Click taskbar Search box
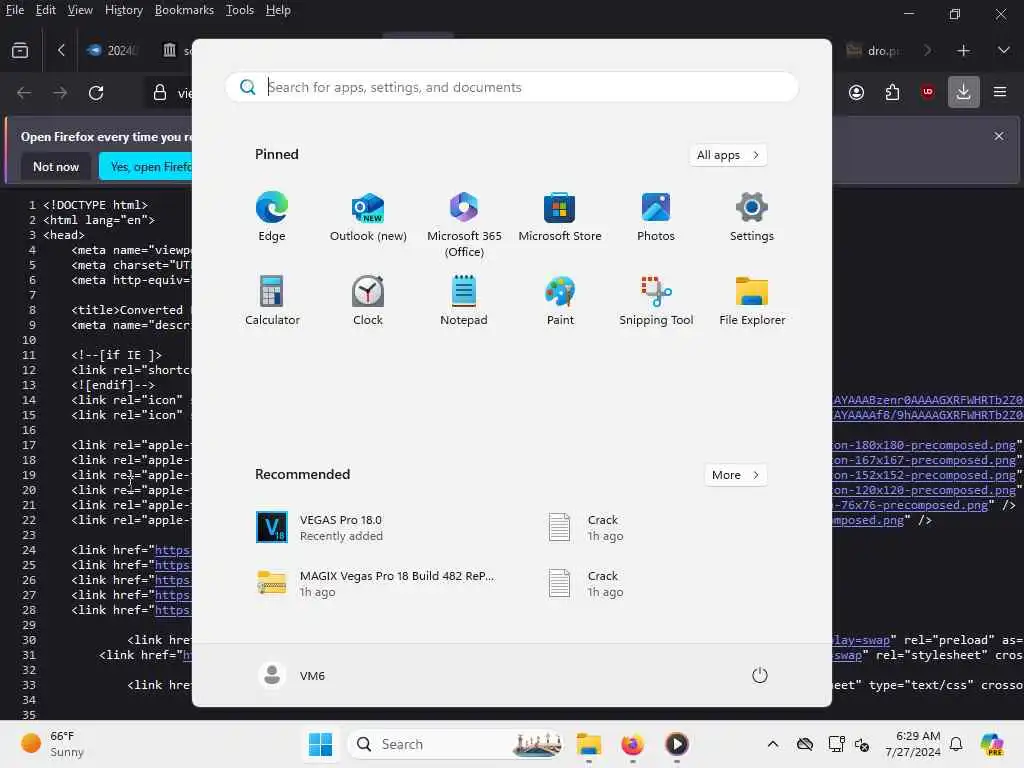 click(x=456, y=744)
